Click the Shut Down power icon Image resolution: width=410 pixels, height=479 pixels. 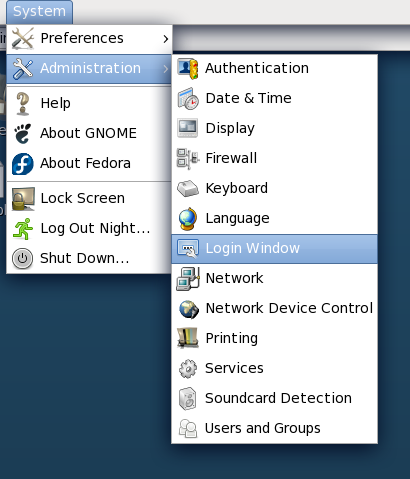coord(23,258)
